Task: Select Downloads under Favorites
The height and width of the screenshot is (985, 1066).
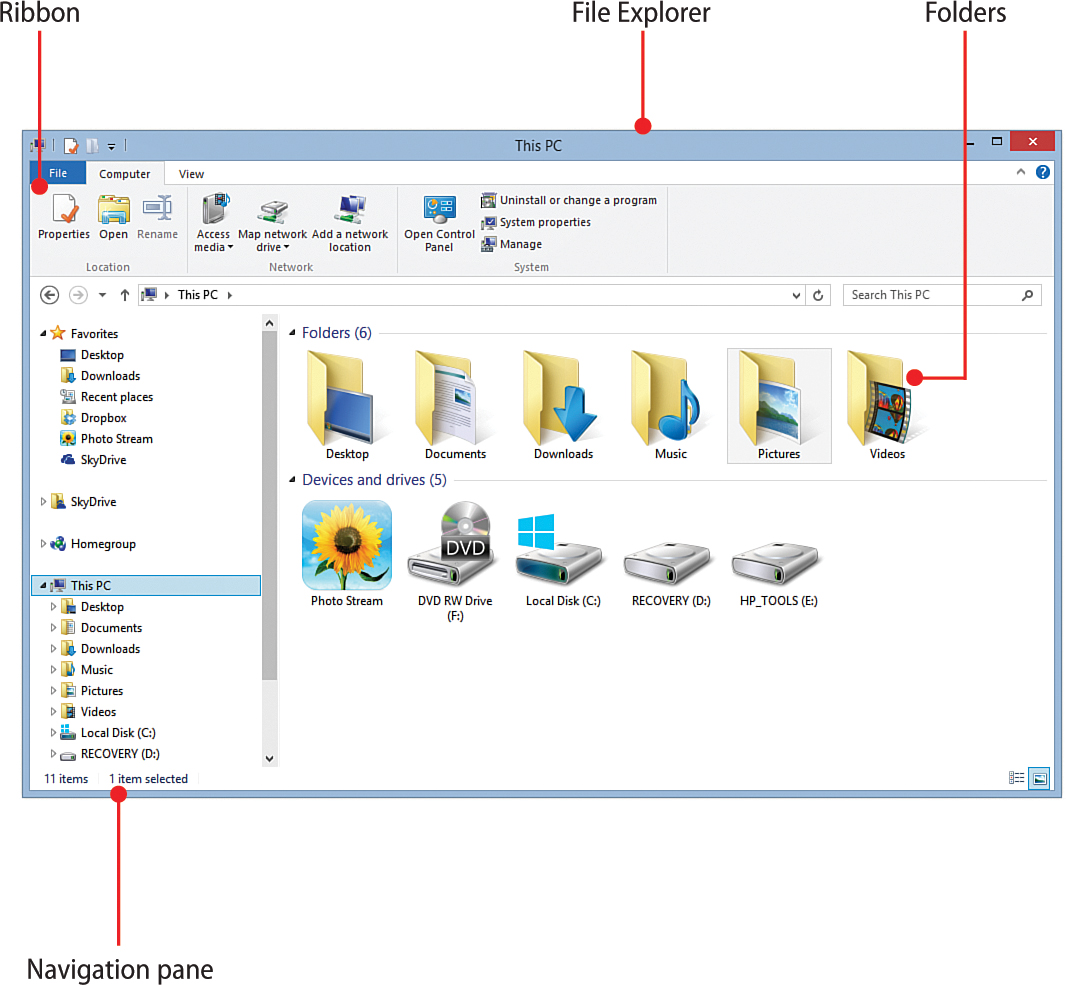Action: 101,376
